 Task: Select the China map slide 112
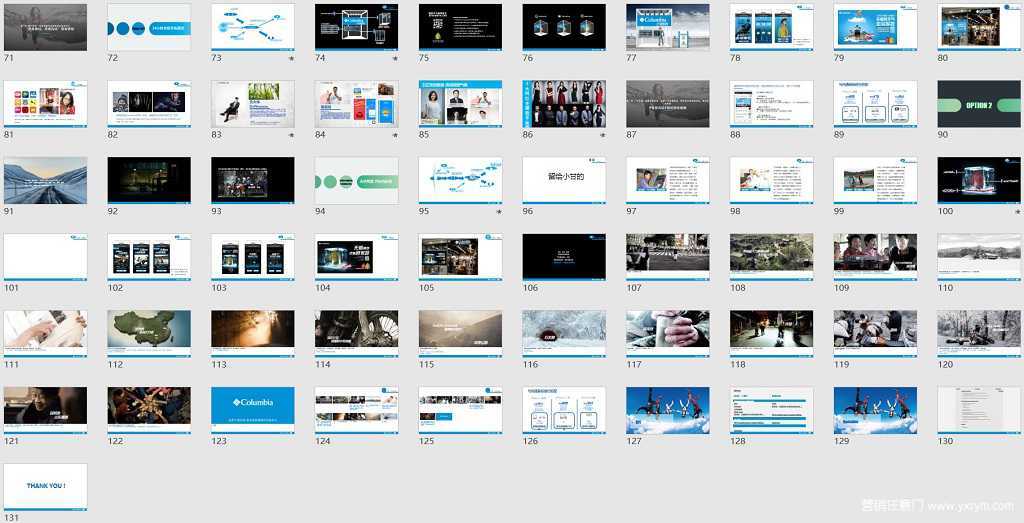[149, 333]
